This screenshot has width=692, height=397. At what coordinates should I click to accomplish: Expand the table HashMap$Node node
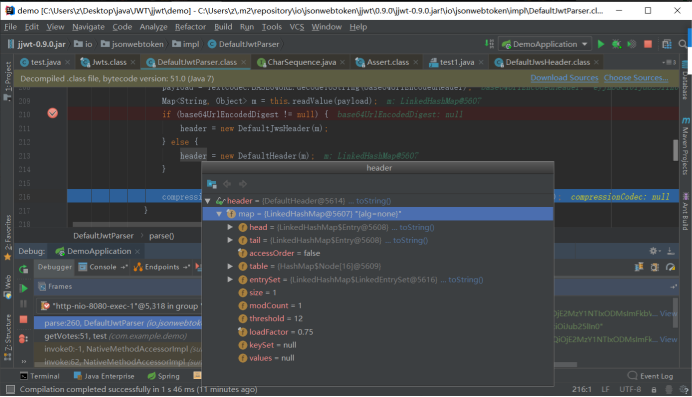pyautogui.click(x=230, y=266)
